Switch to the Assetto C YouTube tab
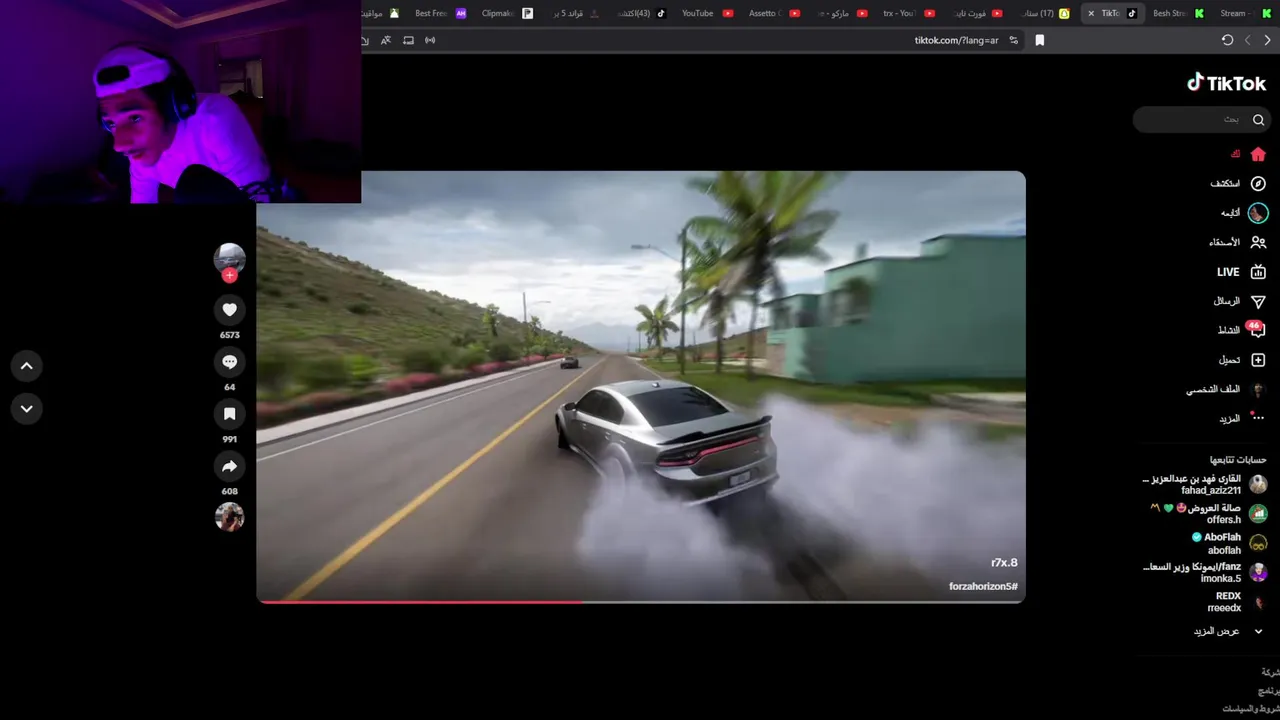 [774, 13]
